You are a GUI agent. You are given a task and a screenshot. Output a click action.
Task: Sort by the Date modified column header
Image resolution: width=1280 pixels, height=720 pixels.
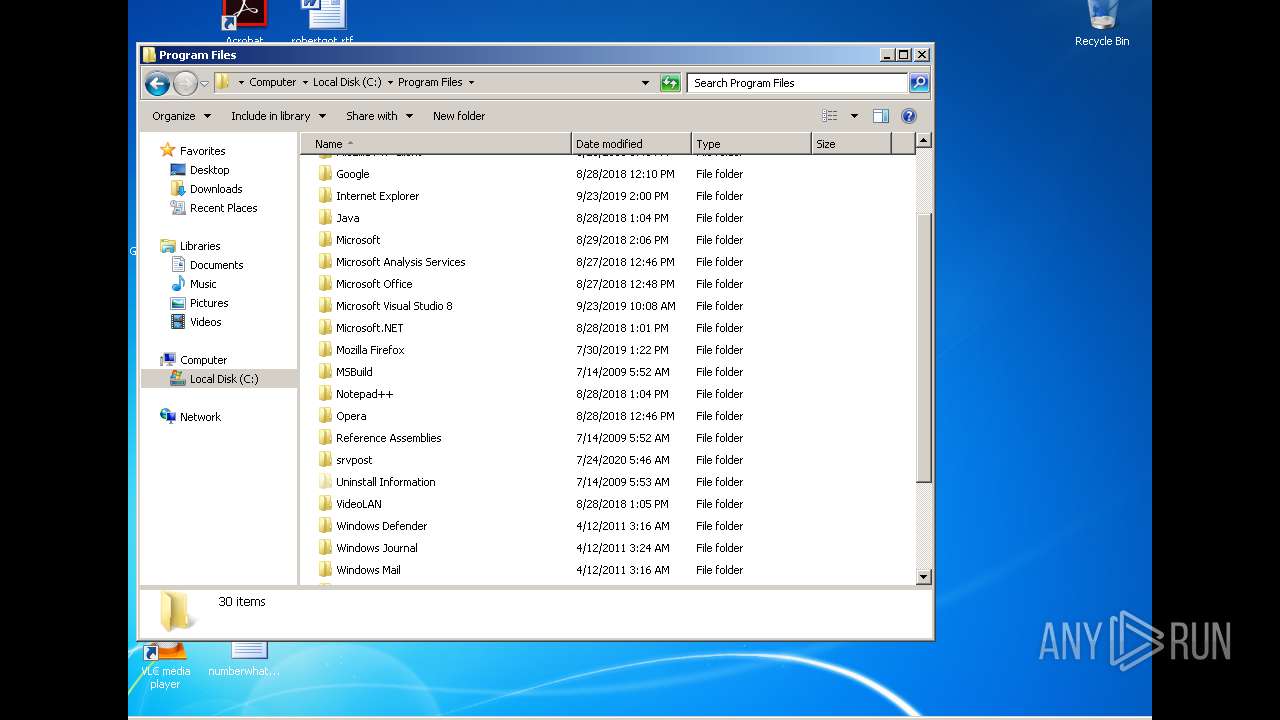(x=631, y=144)
